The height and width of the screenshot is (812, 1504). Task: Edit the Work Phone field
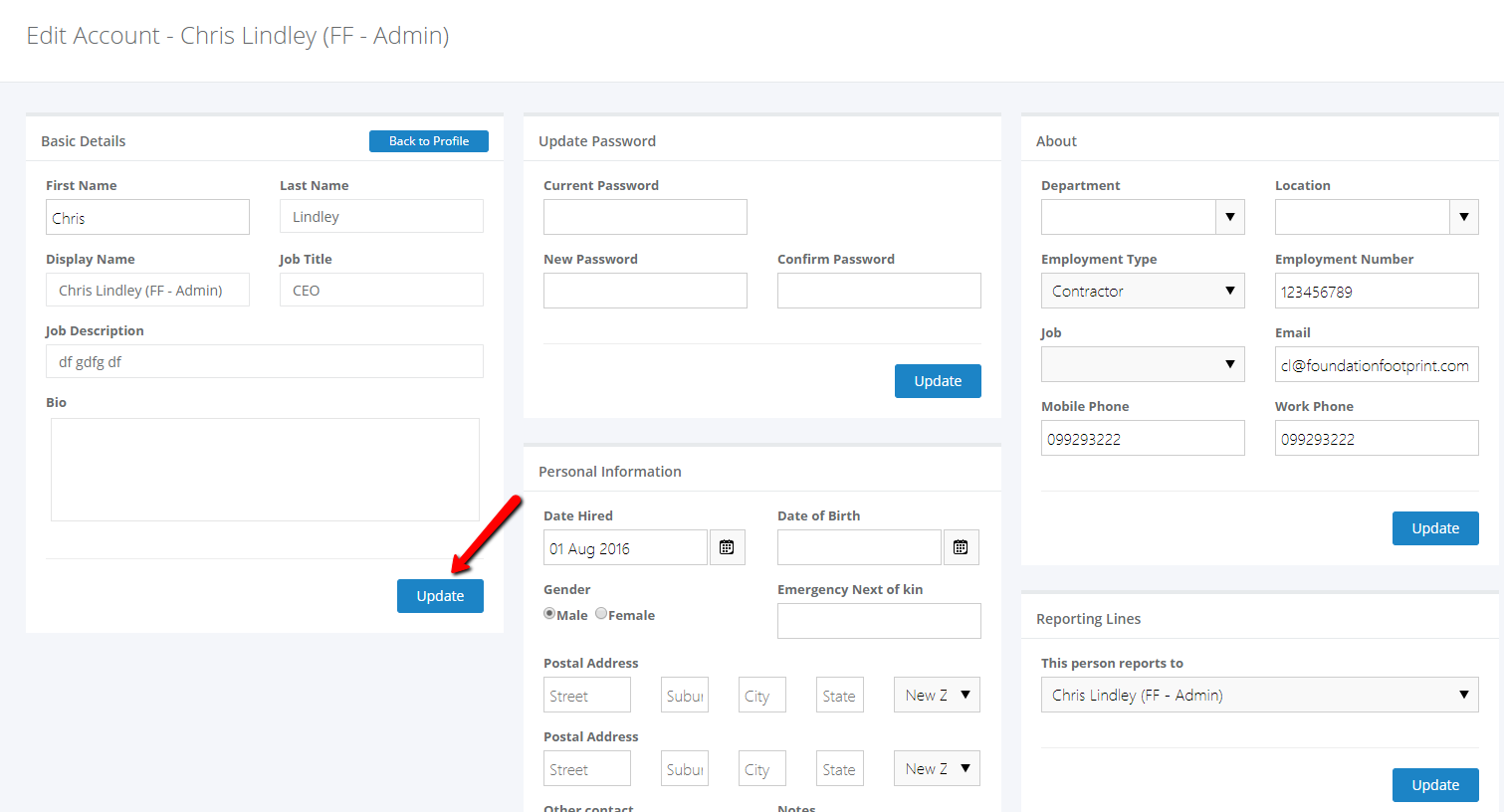coord(1377,438)
